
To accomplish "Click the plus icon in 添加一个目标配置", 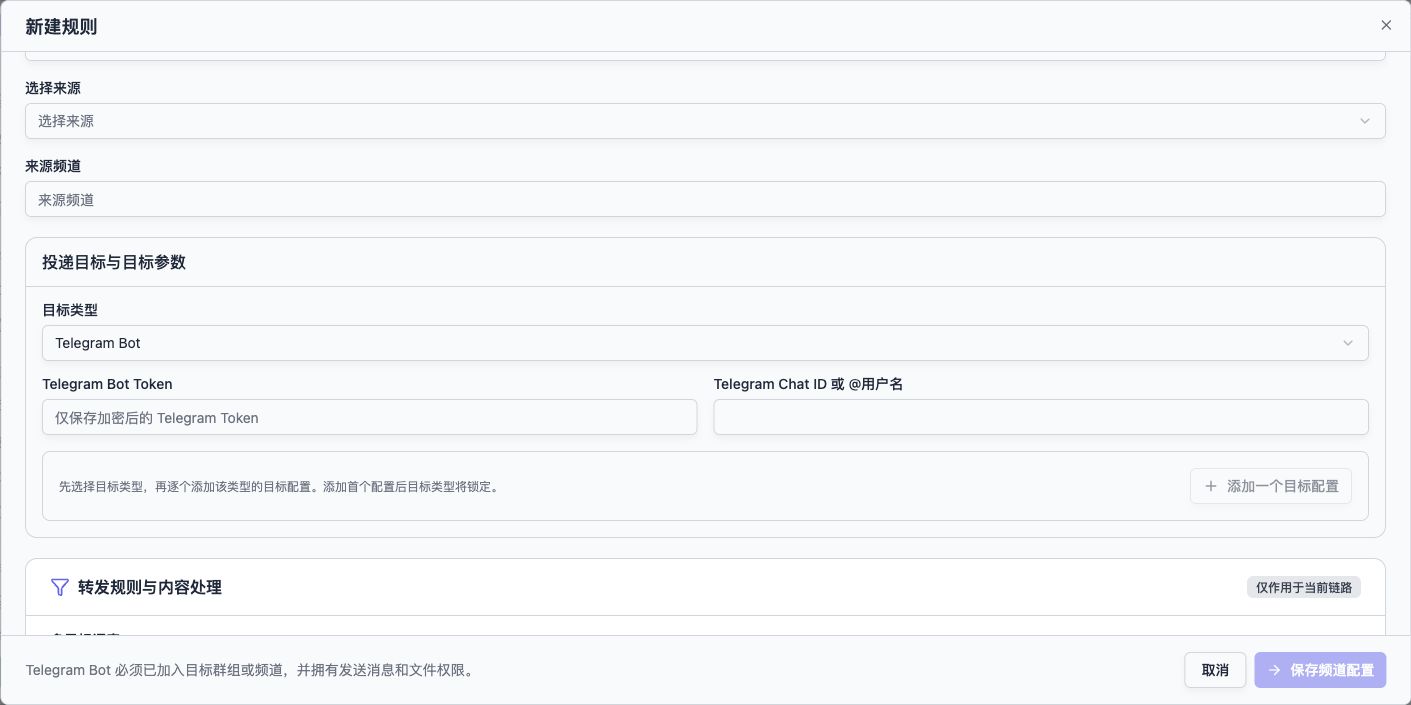I will pyautogui.click(x=1211, y=486).
